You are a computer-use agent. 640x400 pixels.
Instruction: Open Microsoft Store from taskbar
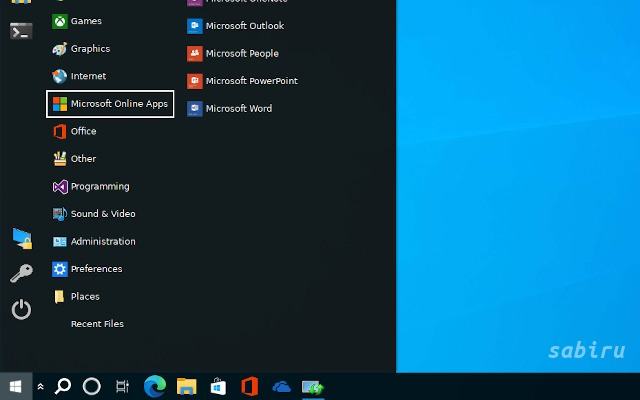click(218, 386)
